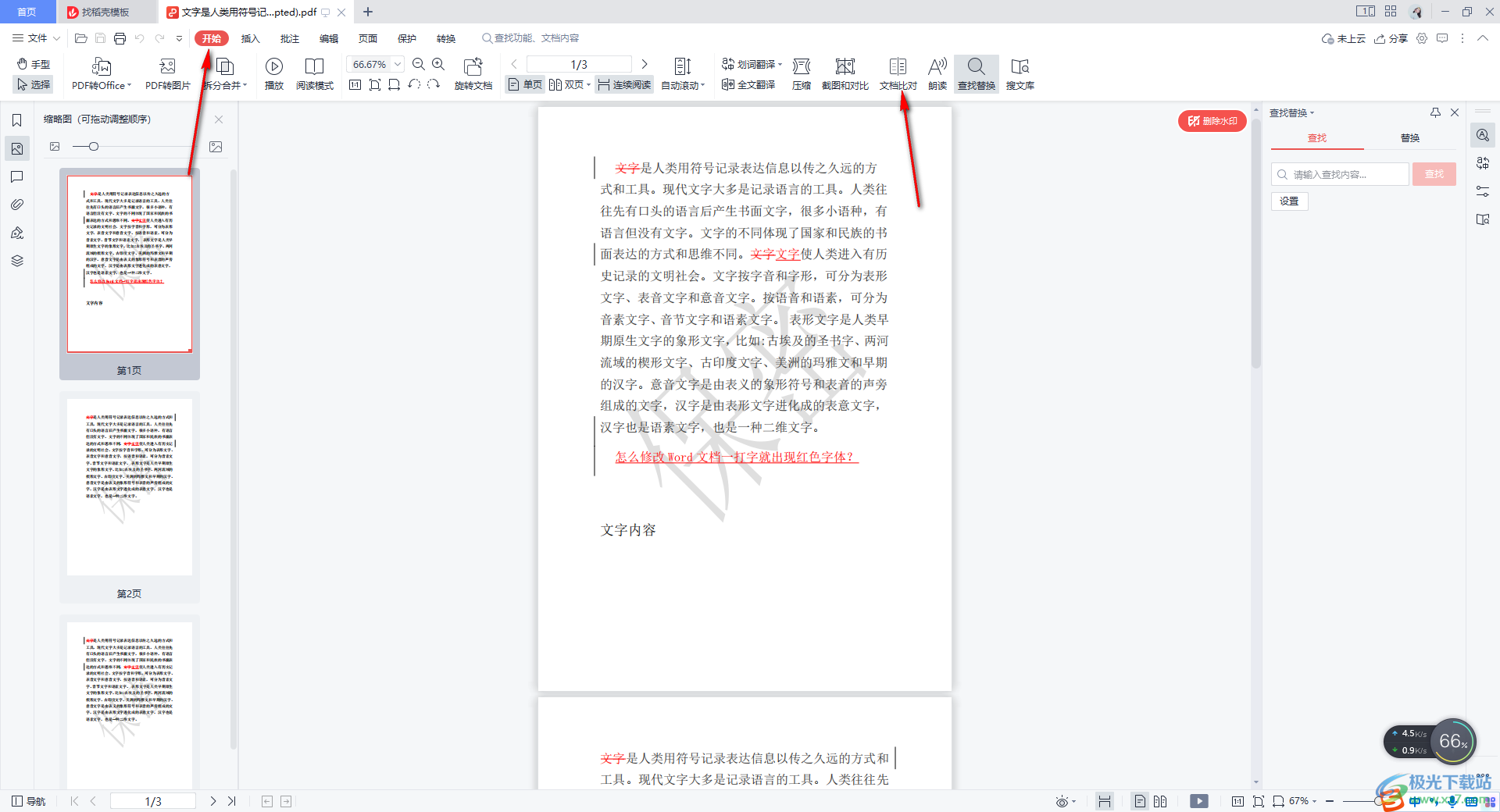This screenshot has height=812, width=1500.
Task: Open the 拆分合并 split-merge dropdown
Action: (x=225, y=75)
